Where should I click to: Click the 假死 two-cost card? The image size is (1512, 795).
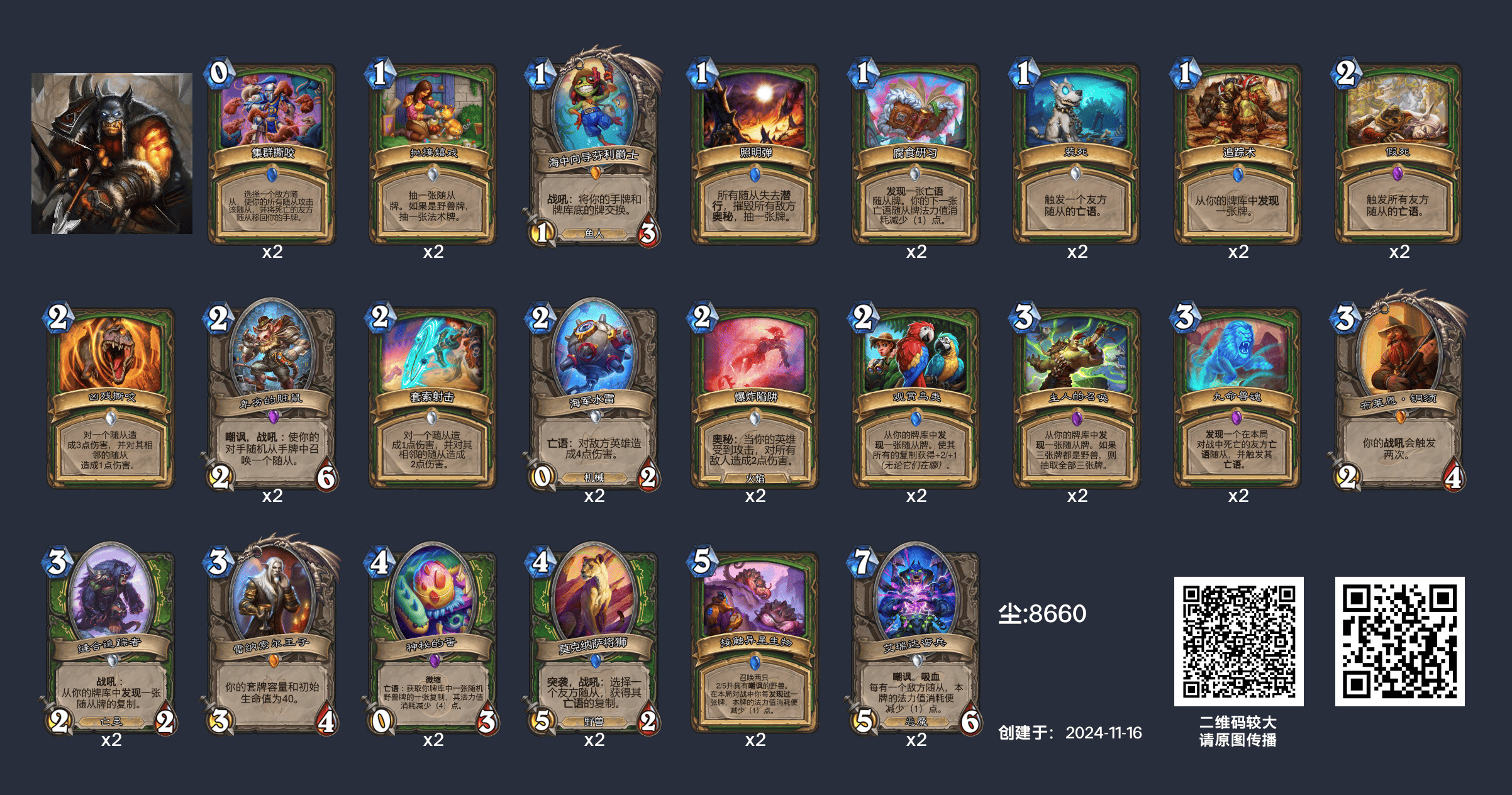click(x=1399, y=153)
